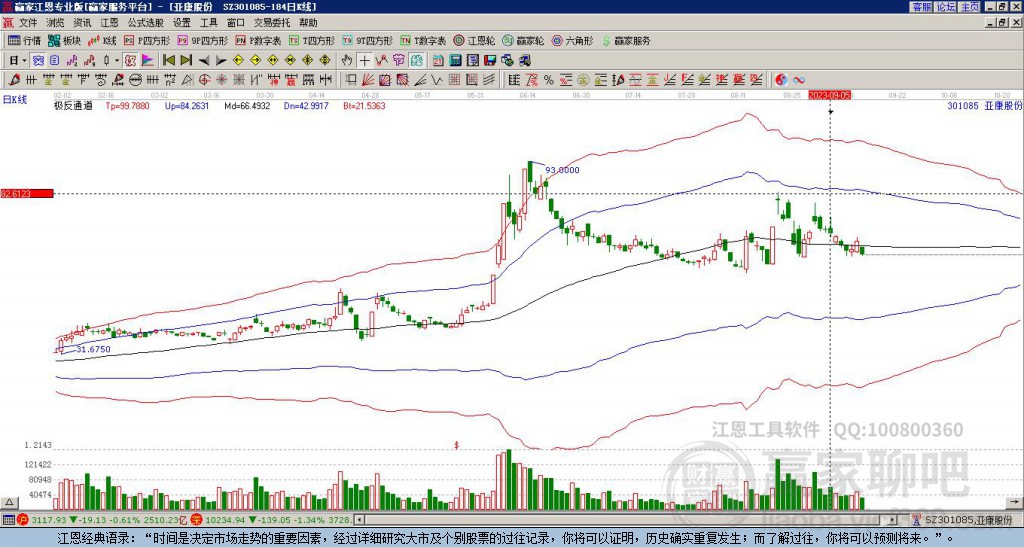Open the 交易委托 menu
This screenshot has height=548, width=1024.
(x=272, y=23)
